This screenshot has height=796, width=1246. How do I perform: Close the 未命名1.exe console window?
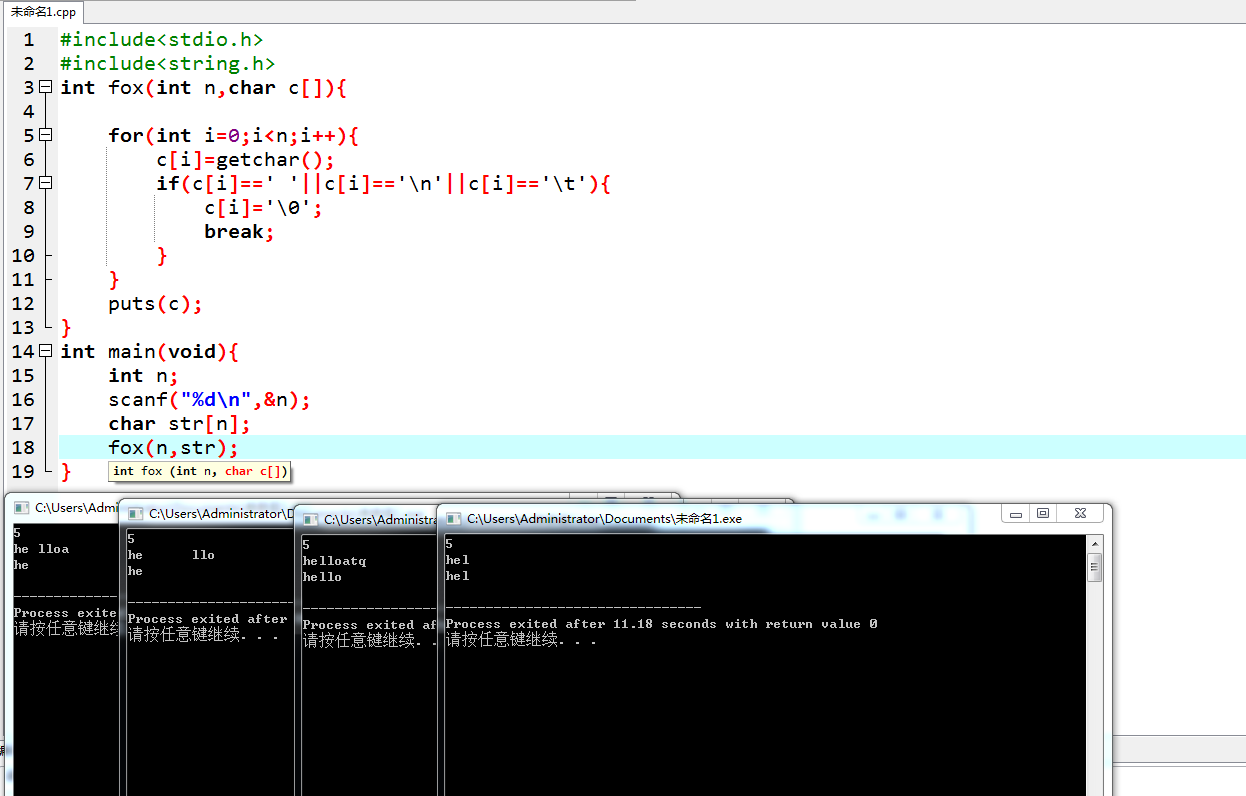1078,514
